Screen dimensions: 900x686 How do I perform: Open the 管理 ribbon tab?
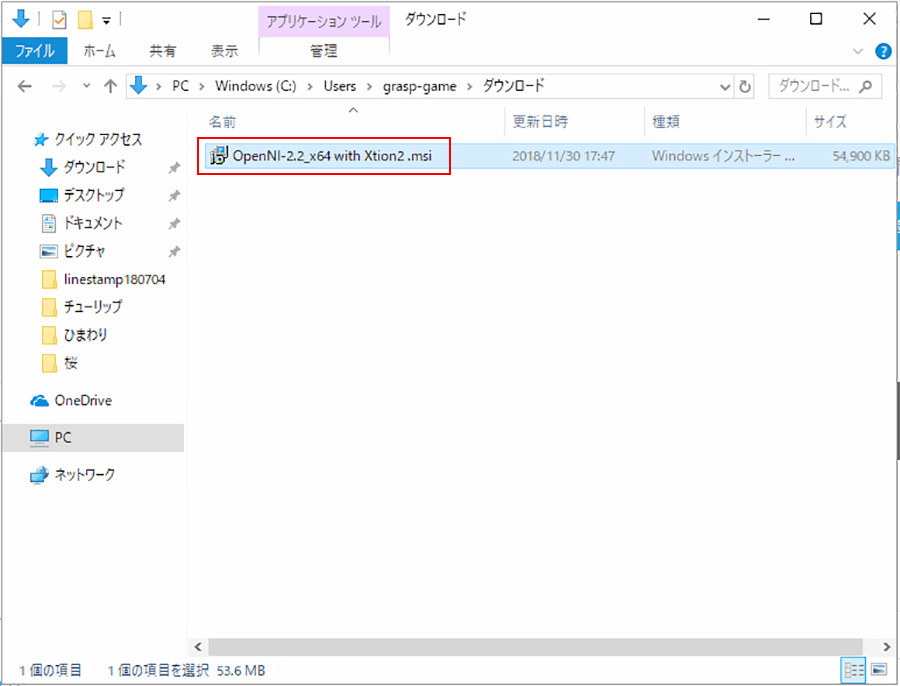tap(324, 51)
